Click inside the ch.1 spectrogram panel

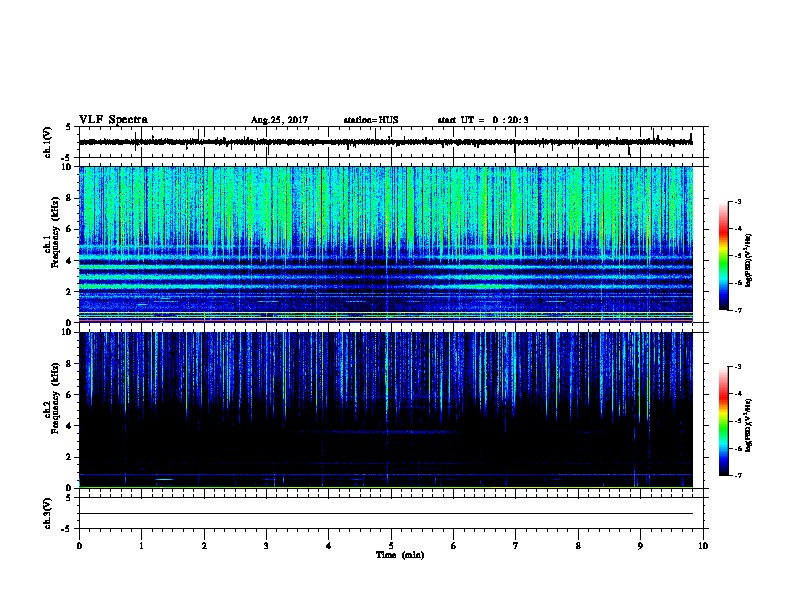[x=386, y=244]
